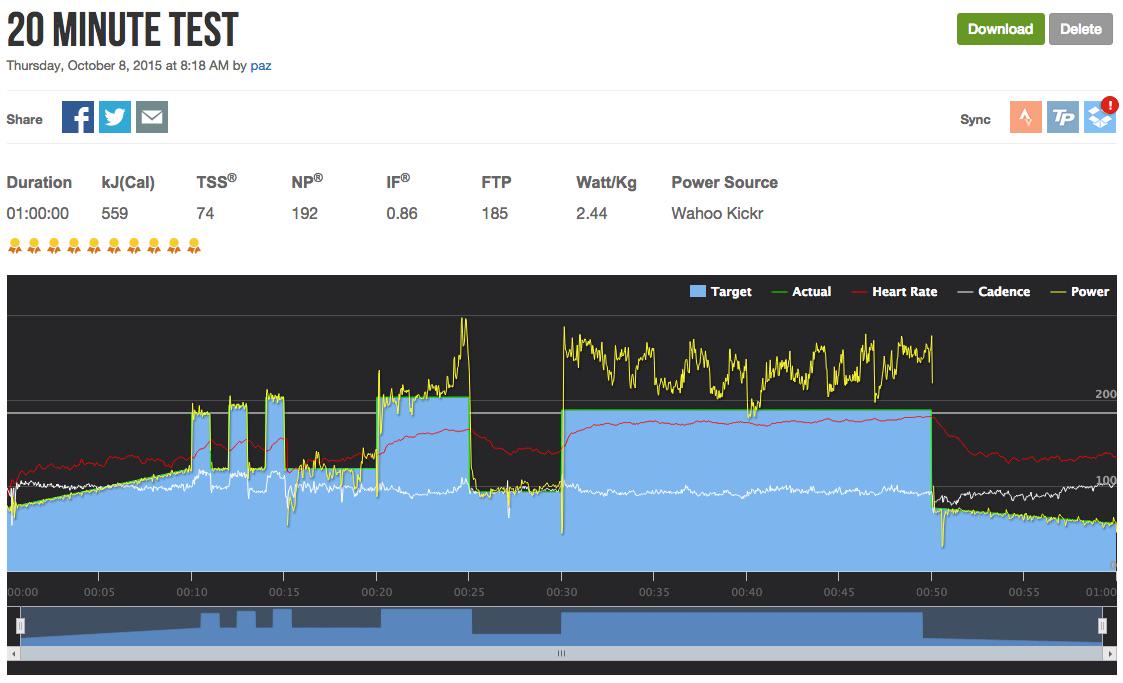Click the IF value 0.86
The image size is (1123, 683).
tap(402, 213)
